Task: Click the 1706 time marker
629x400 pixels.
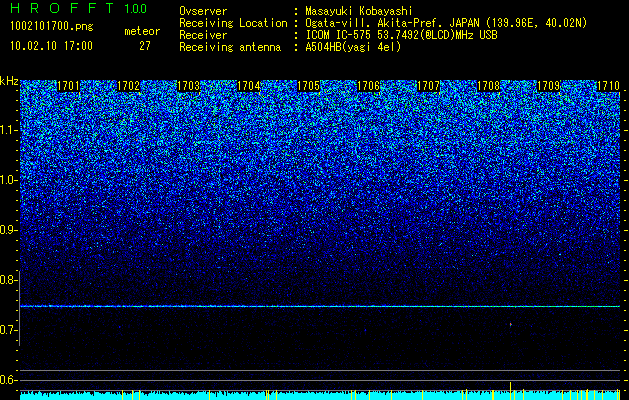Action: point(368,86)
